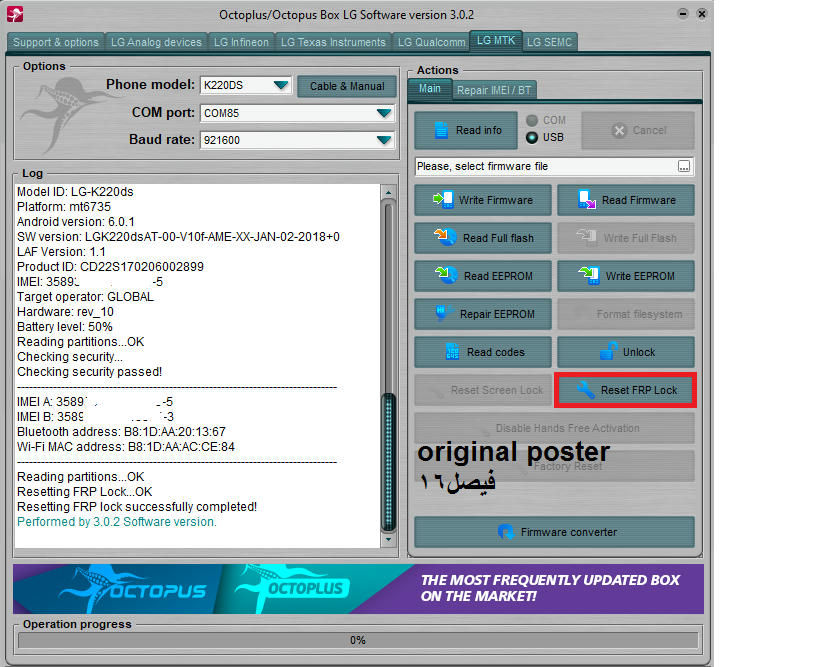816x667 pixels.
Task: Select the COM connection radio button
Action: click(532, 121)
